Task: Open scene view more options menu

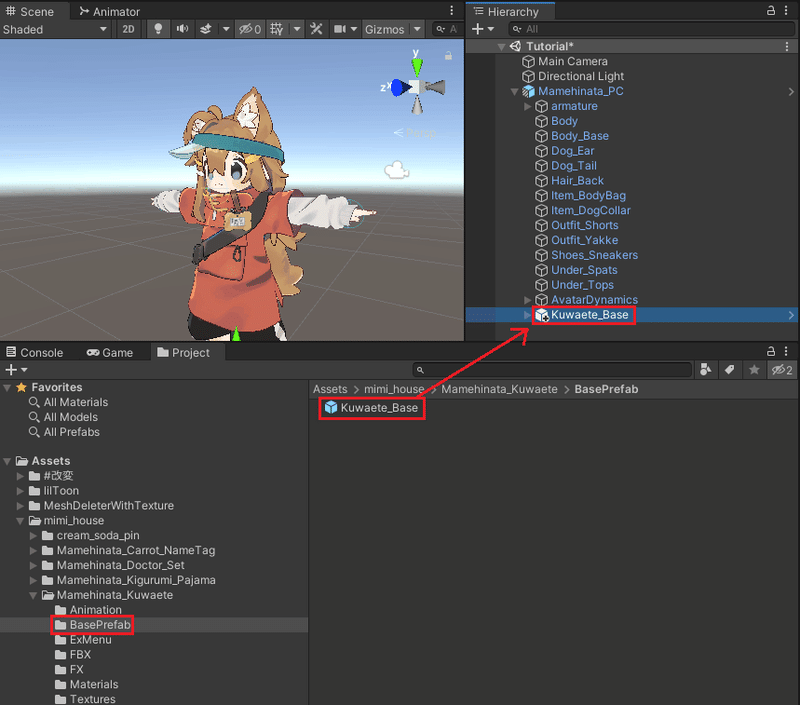Action: click(452, 11)
